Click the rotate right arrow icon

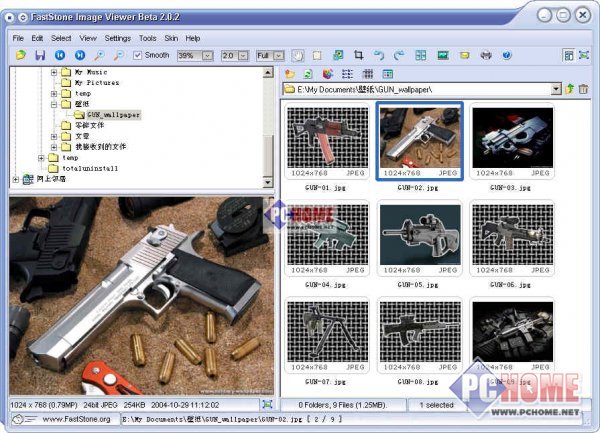pos(399,55)
